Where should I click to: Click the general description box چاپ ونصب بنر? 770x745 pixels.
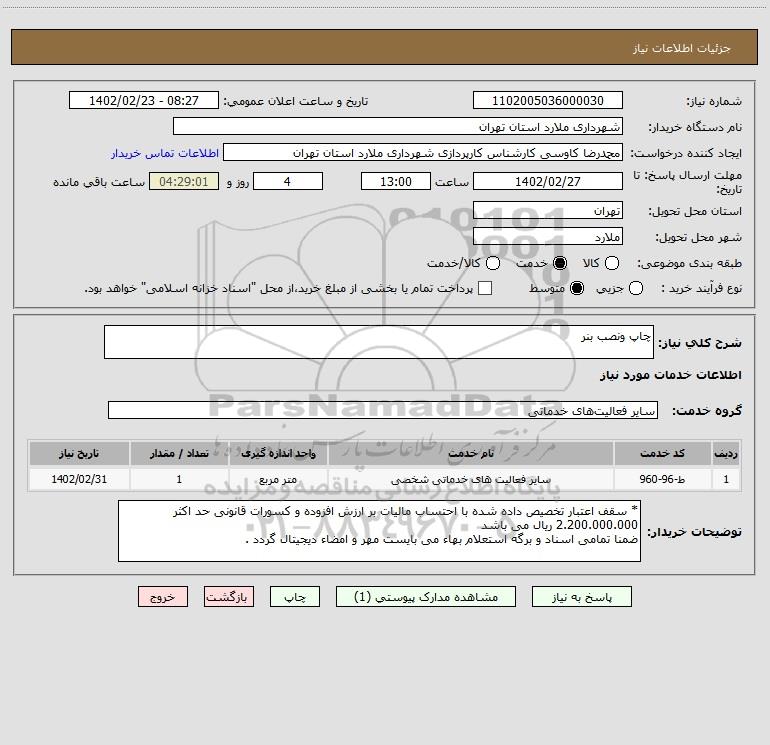click(379, 342)
